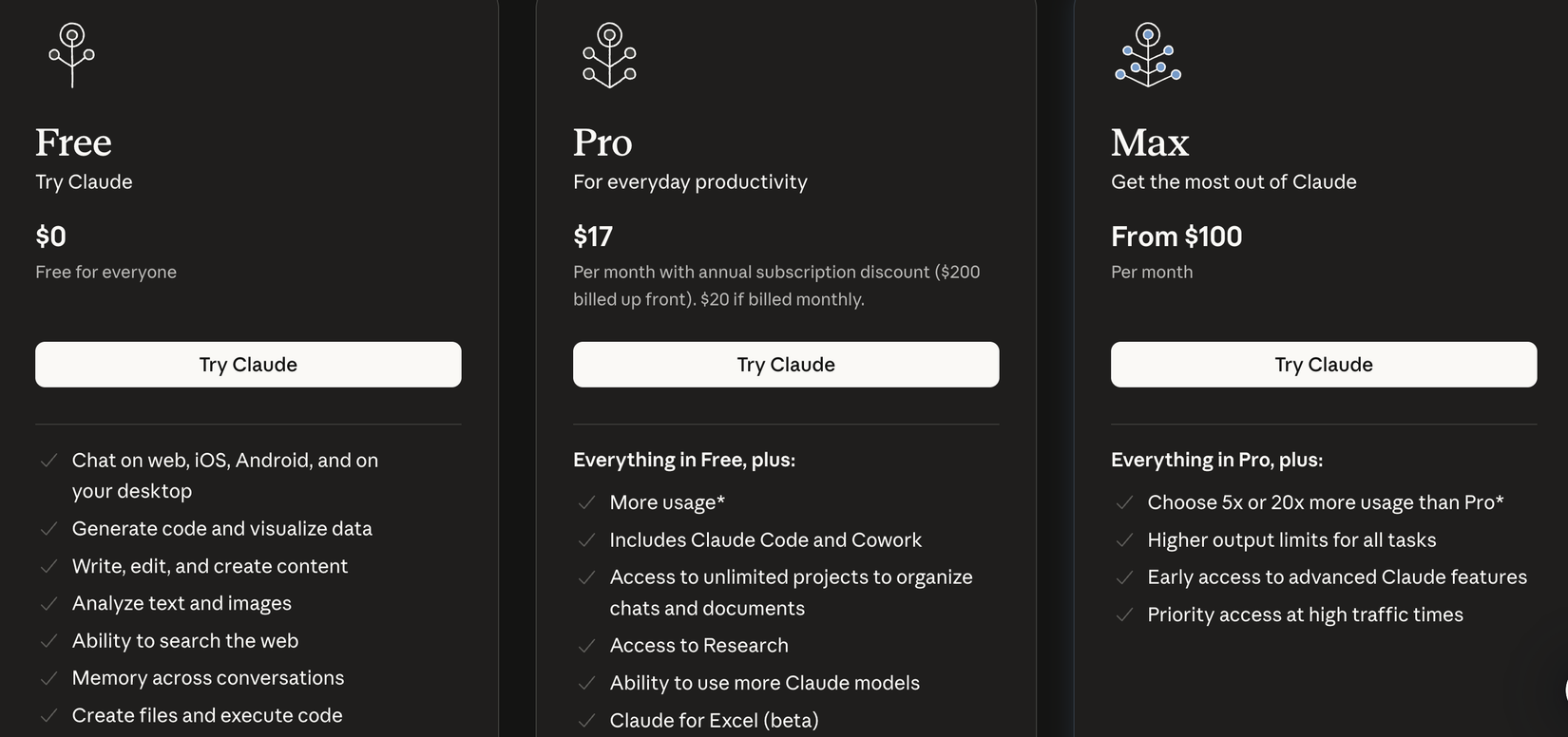Select the Pro plan heading
This screenshot has height=737, width=1568.
pyautogui.click(x=602, y=142)
